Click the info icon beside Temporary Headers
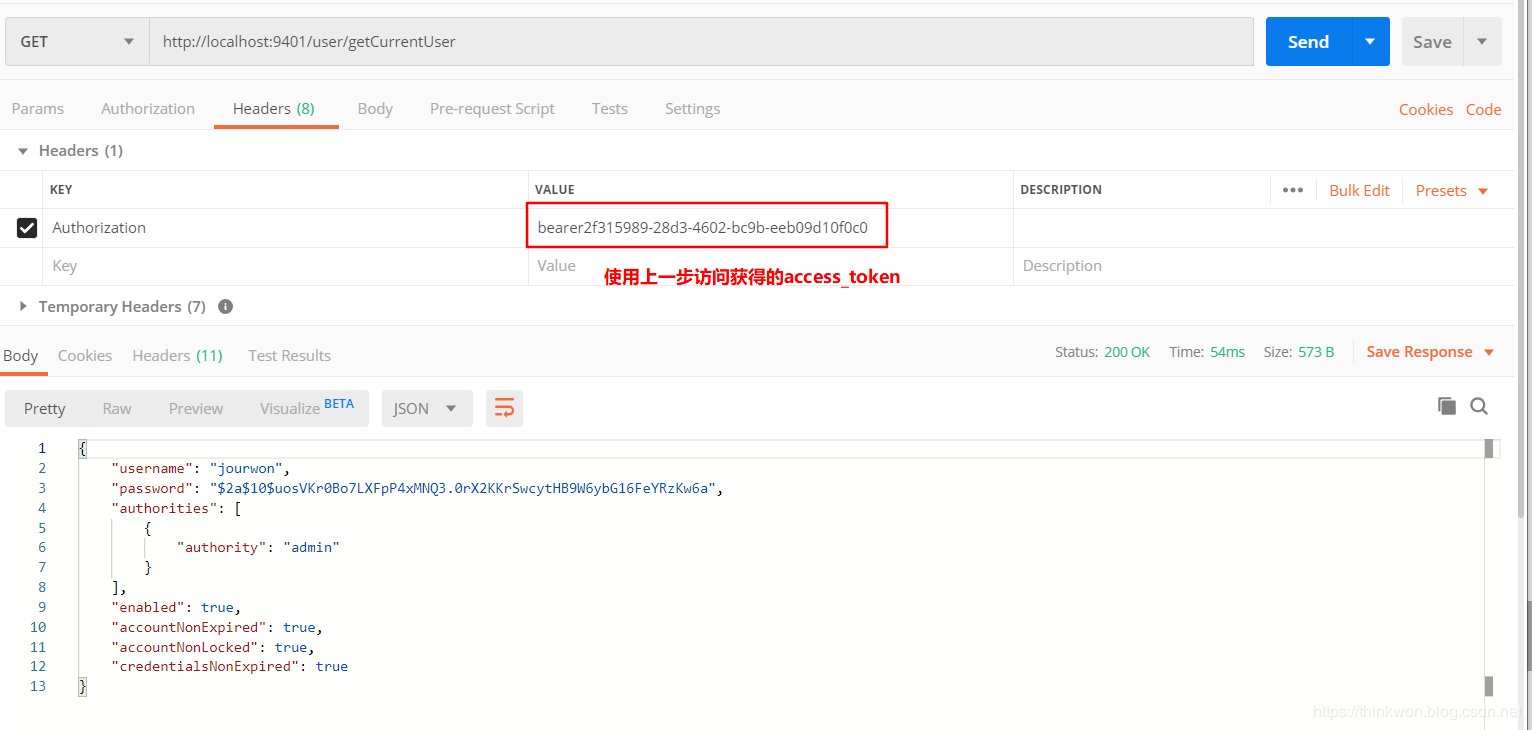1532x730 pixels. click(x=225, y=306)
